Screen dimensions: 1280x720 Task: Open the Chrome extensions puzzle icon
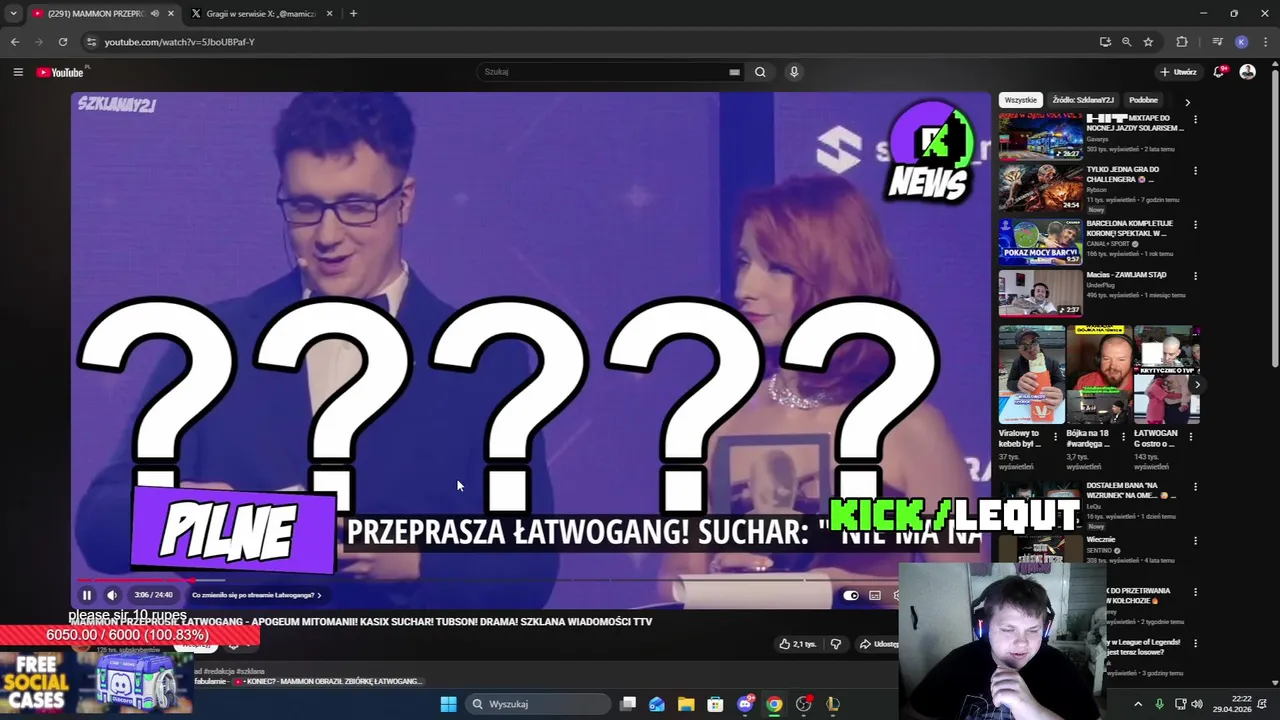[x=1182, y=42]
